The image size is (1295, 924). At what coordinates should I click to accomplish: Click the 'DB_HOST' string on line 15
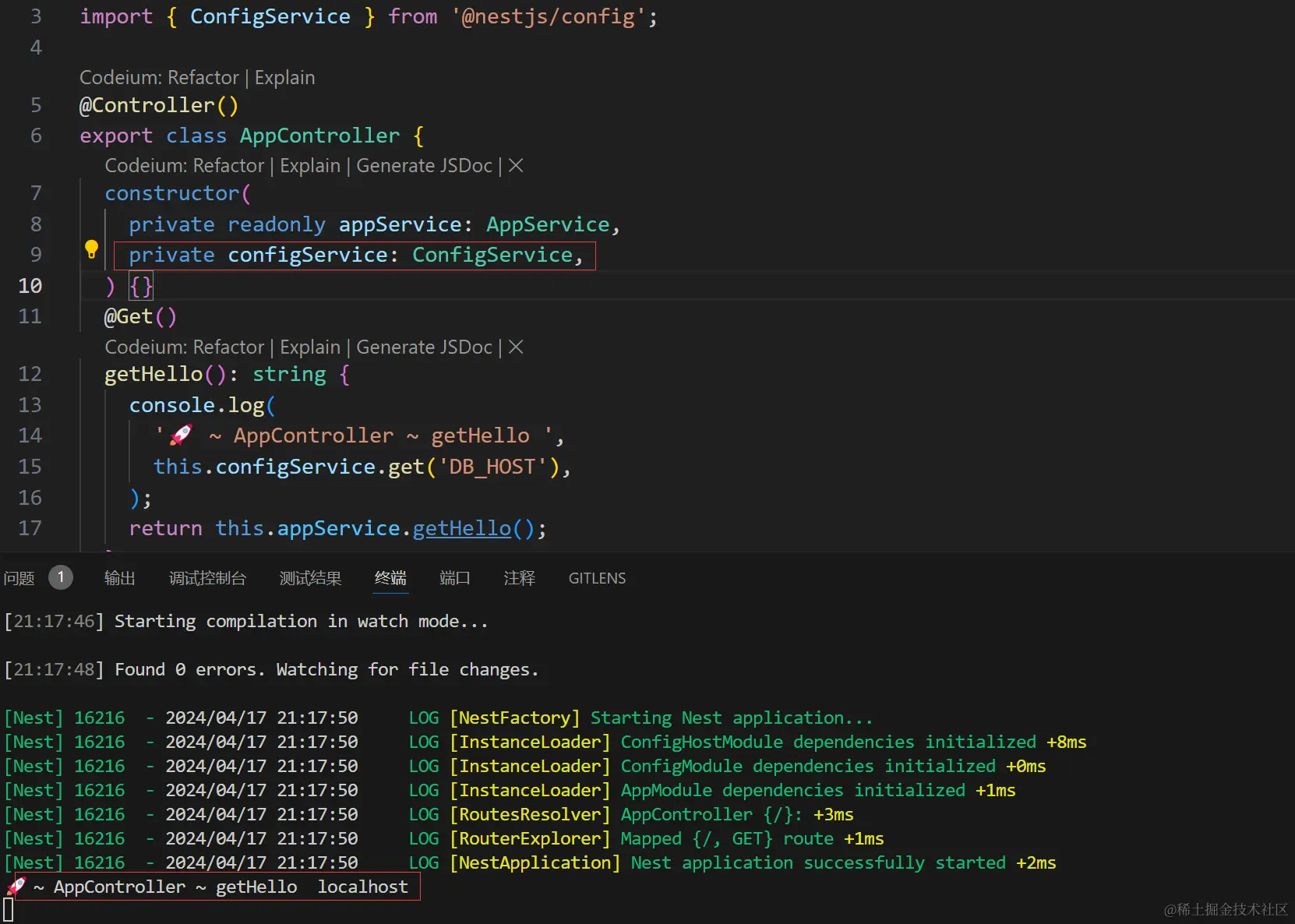[493, 467]
